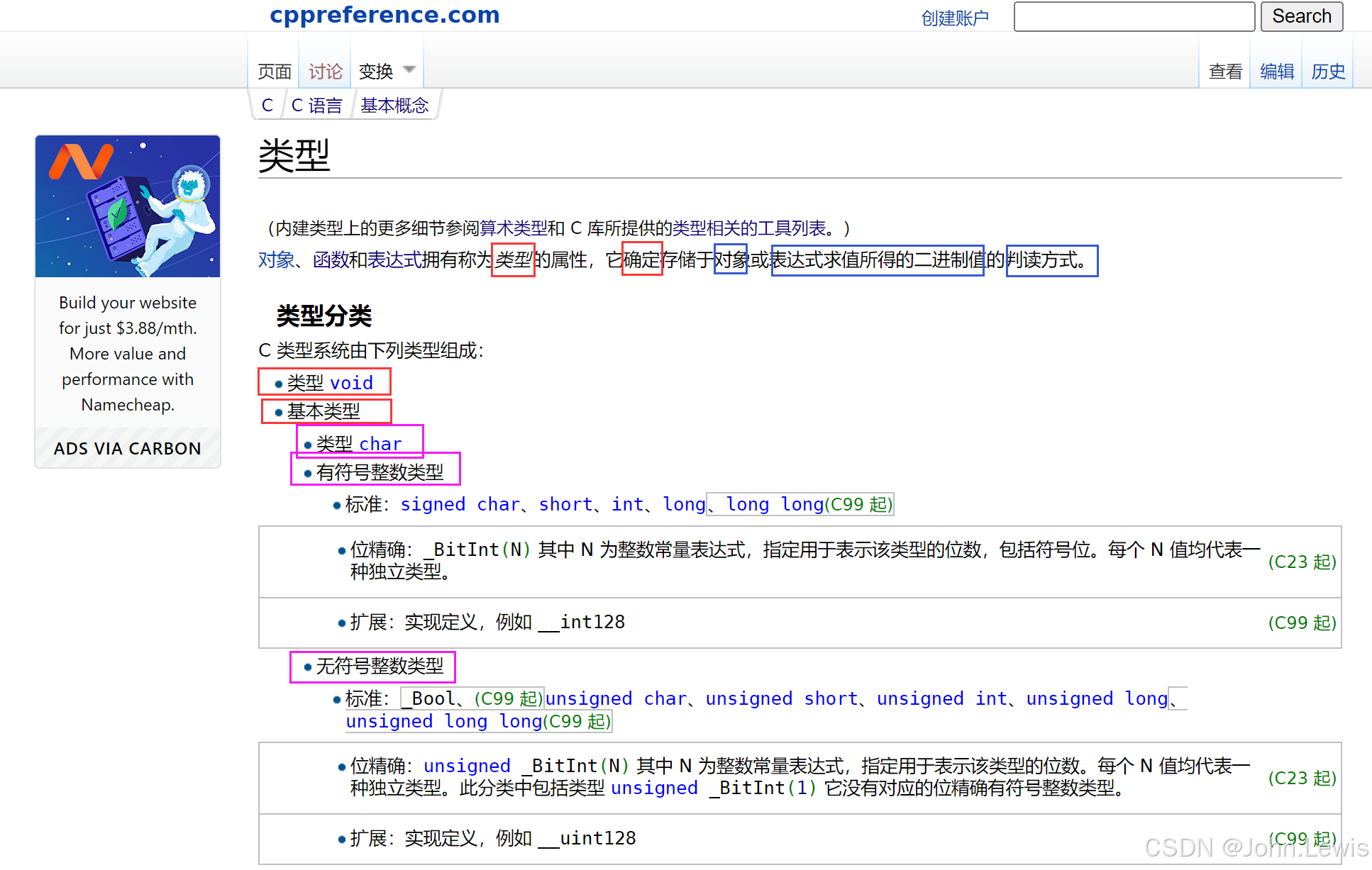Open the 历史 tab
This screenshot has width=1372, height=870.
[1327, 72]
